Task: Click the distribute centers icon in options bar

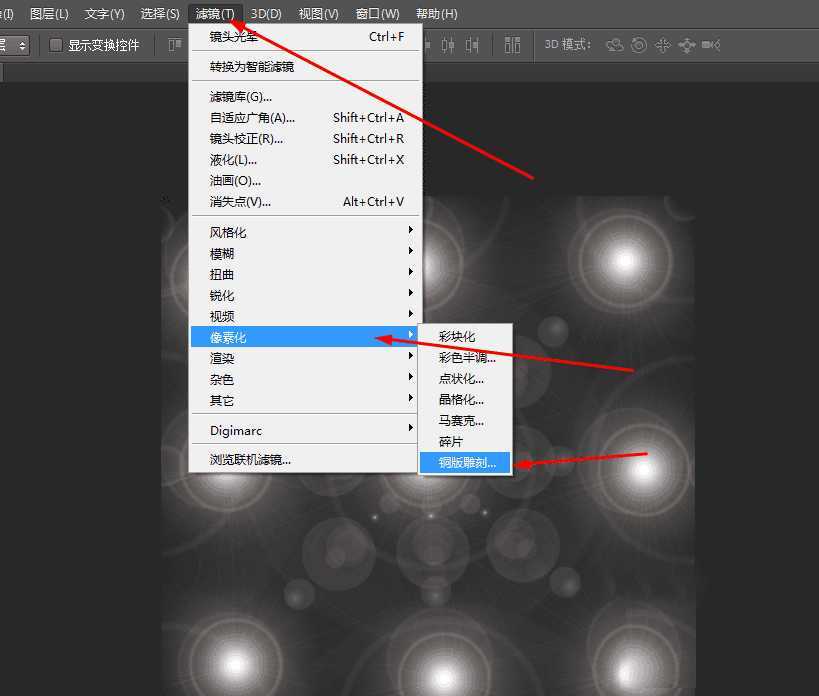Action: pyautogui.click(x=512, y=45)
